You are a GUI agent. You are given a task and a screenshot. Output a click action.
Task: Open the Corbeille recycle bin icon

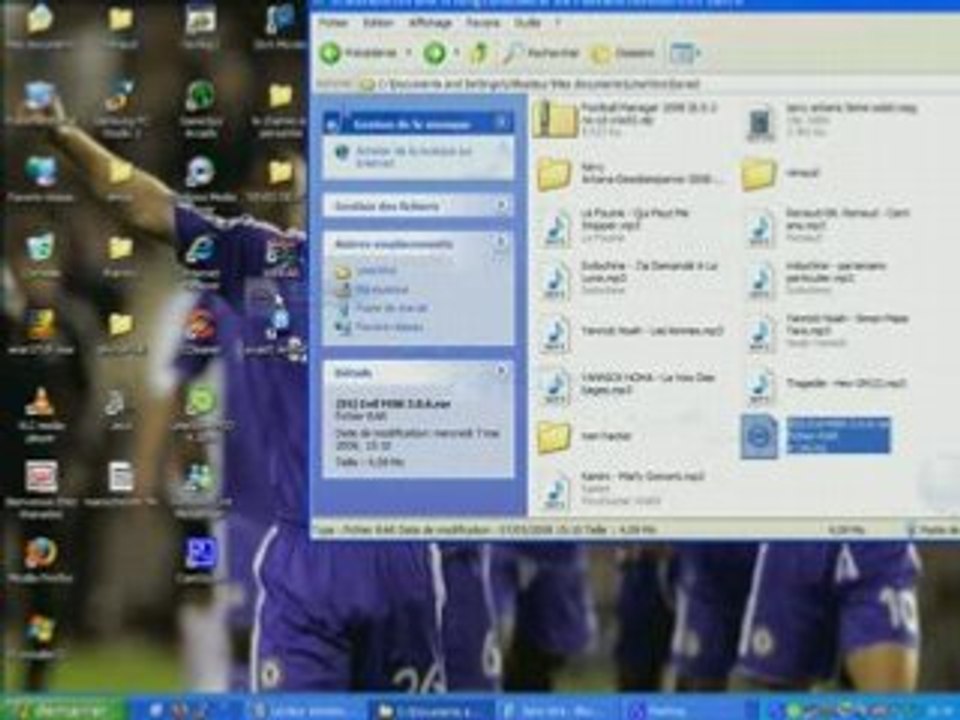click(40, 255)
